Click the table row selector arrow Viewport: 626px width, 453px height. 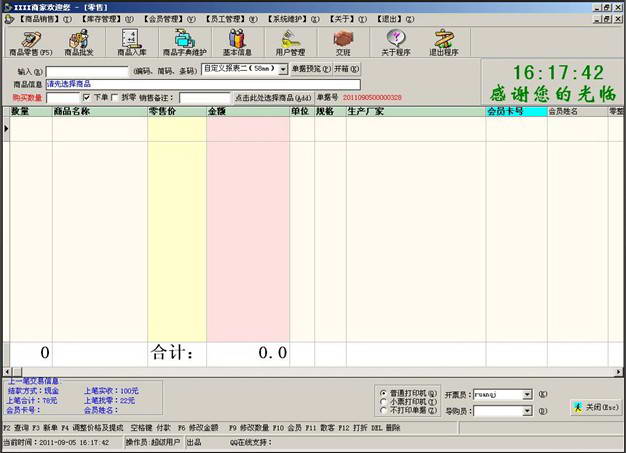(x=6, y=129)
